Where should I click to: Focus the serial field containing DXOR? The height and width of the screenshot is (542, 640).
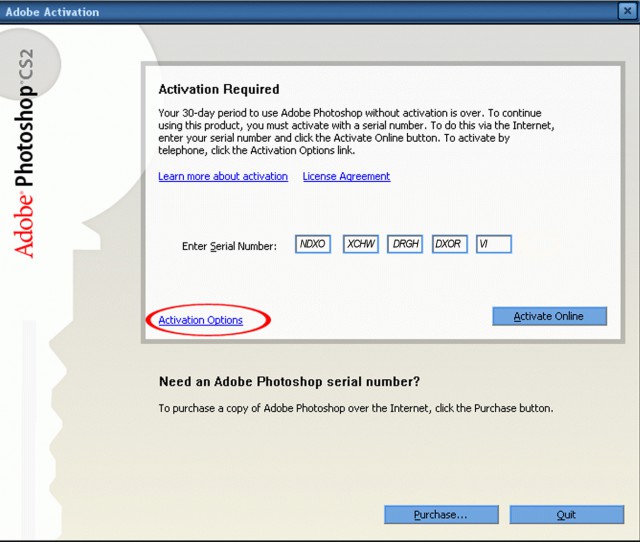tap(450, 244)
